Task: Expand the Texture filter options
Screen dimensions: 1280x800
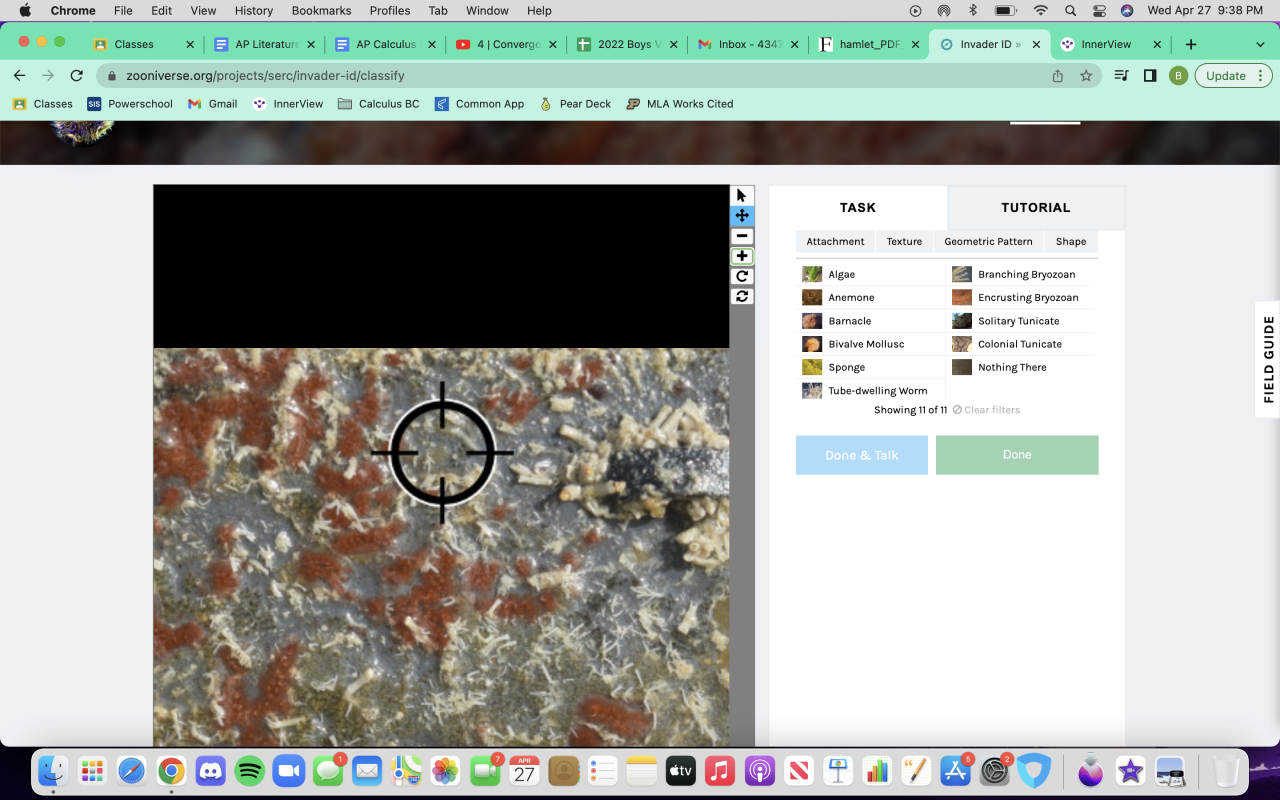Action: 904,242
